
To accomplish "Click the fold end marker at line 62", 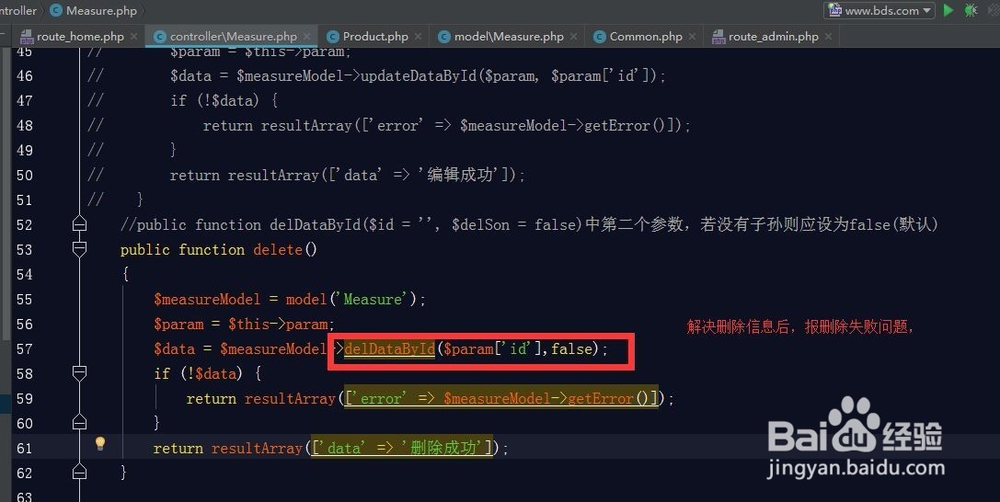I will coord(79,472).
